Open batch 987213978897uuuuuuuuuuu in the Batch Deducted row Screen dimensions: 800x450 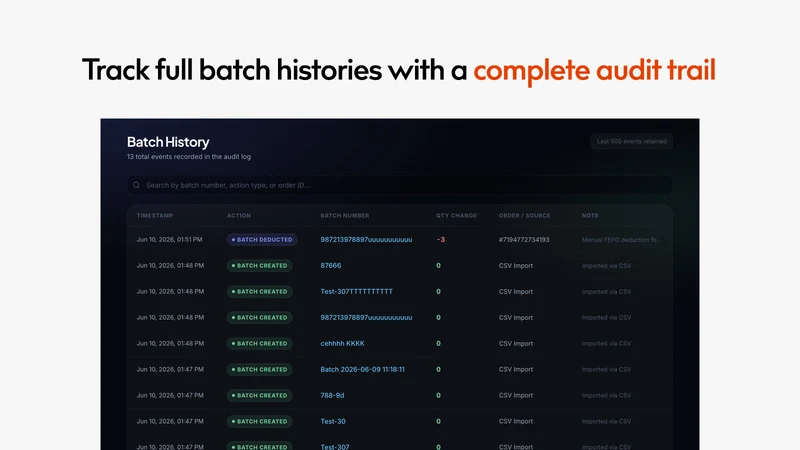click(x=366, y=240)
